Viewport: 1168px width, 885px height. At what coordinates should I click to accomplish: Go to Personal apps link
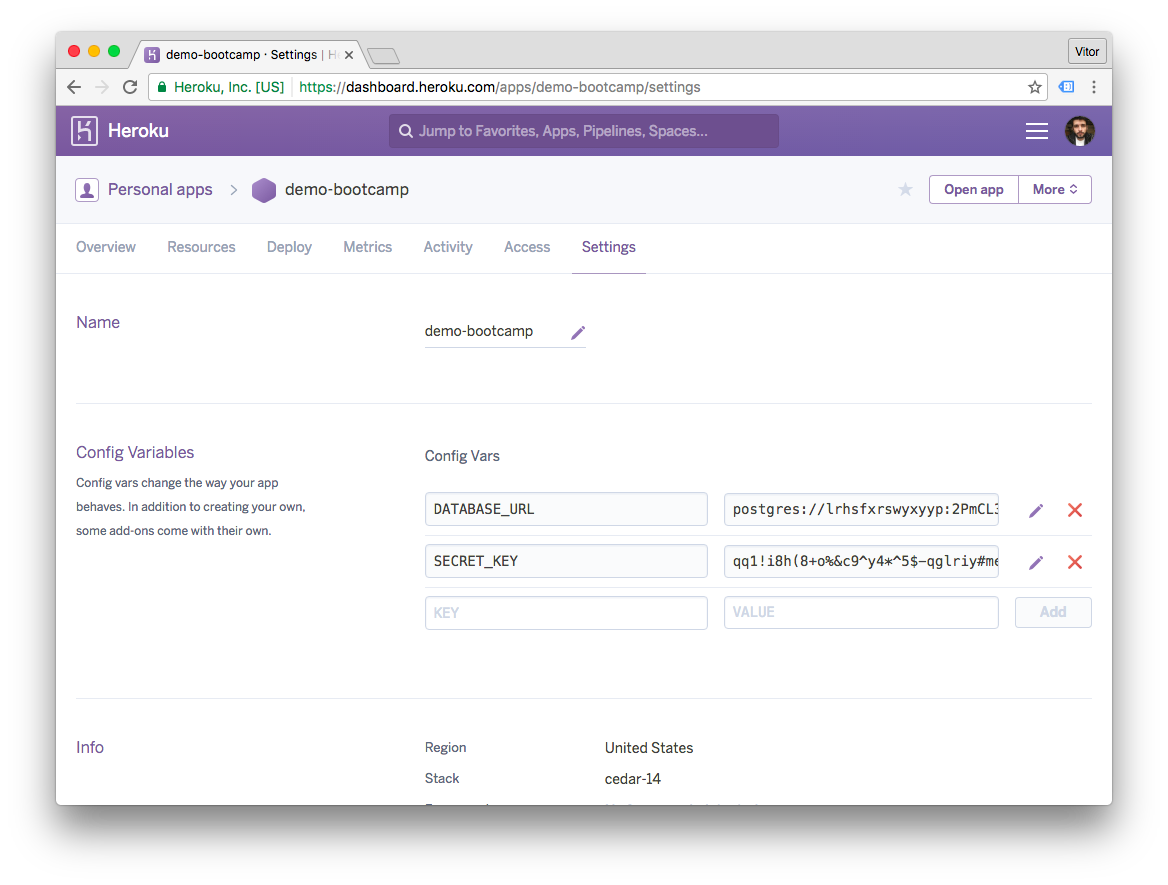pyautogui.click(x=160, y=190)
